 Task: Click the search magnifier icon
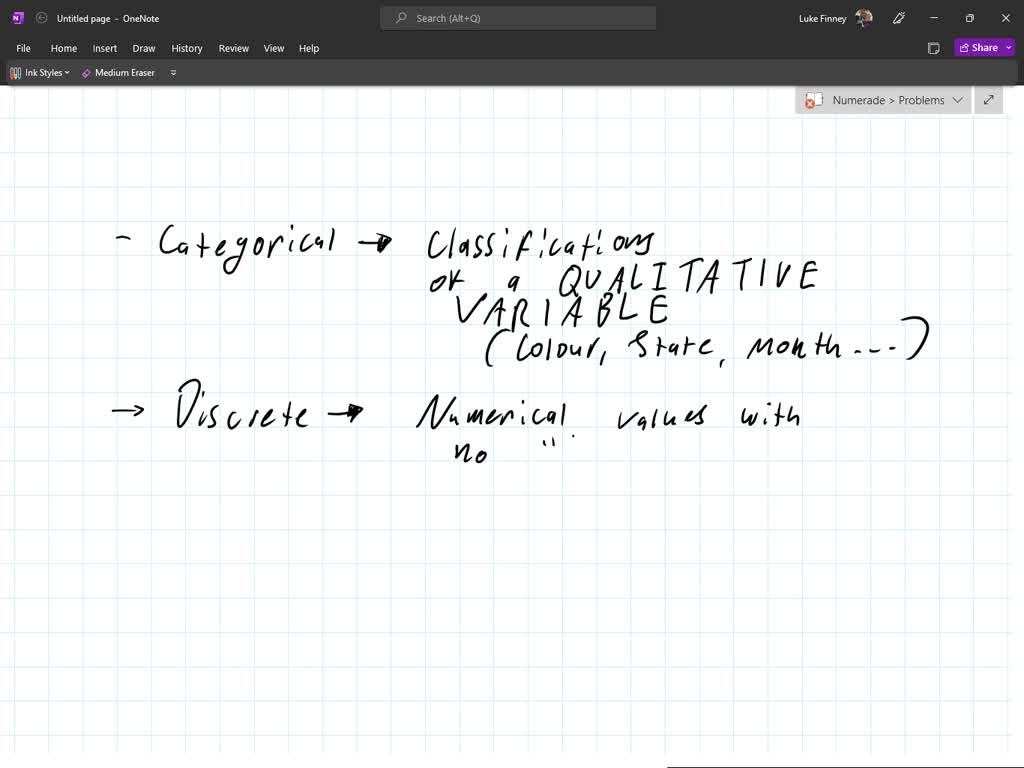(402, 18)
